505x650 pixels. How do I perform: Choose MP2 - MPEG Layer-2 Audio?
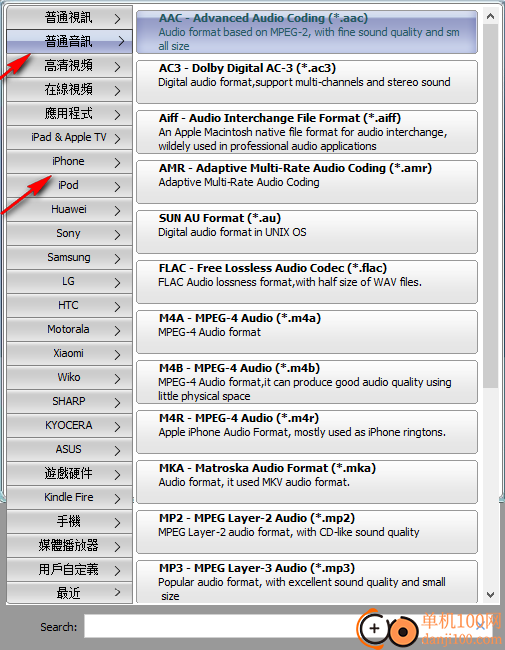[307, 532]
